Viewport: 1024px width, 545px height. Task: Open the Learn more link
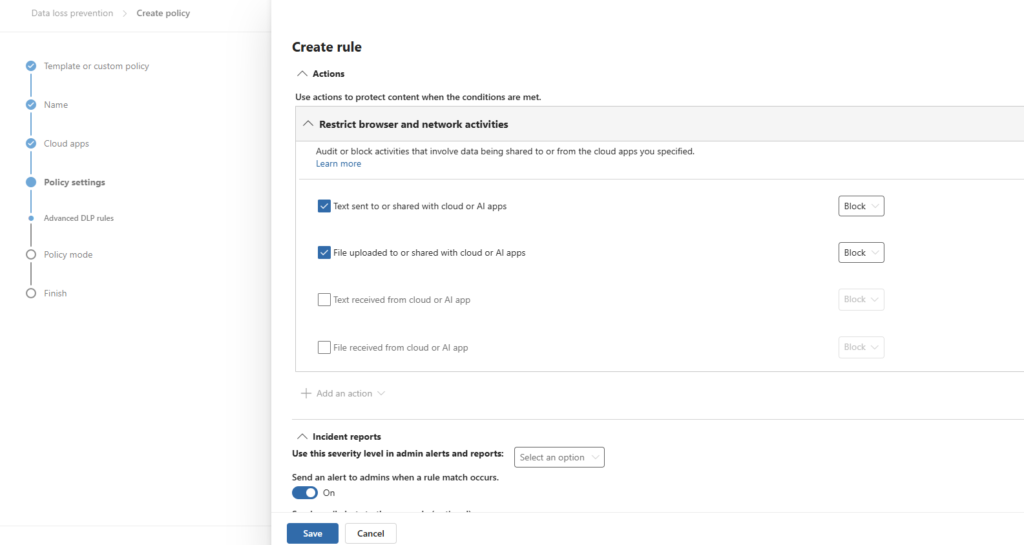click(x=338, y=163)
